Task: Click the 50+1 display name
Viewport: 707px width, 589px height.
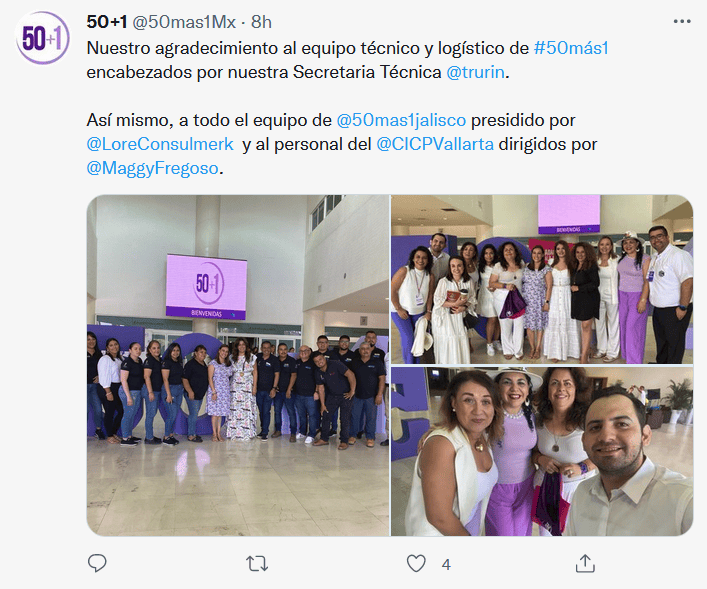Action: (107, 22)
